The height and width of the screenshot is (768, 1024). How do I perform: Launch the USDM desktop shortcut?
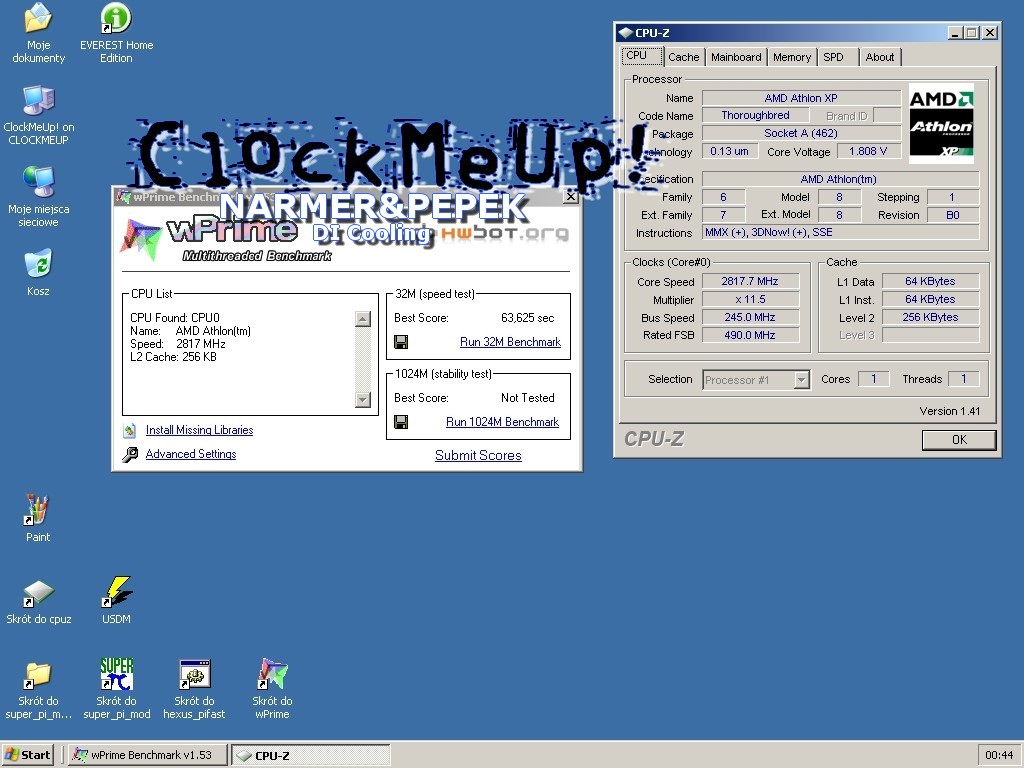click(x=116, y=601)
